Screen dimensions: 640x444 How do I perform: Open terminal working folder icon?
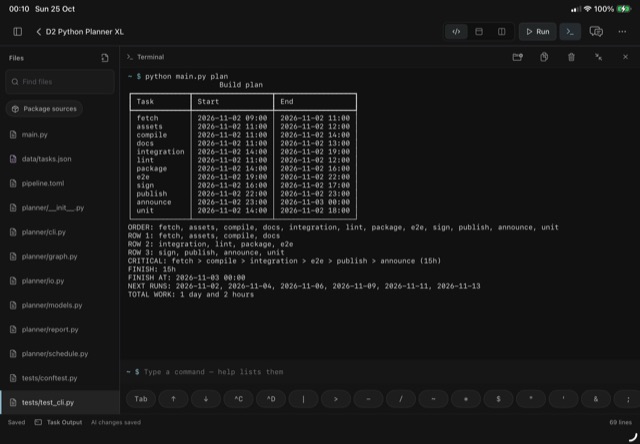518,57
